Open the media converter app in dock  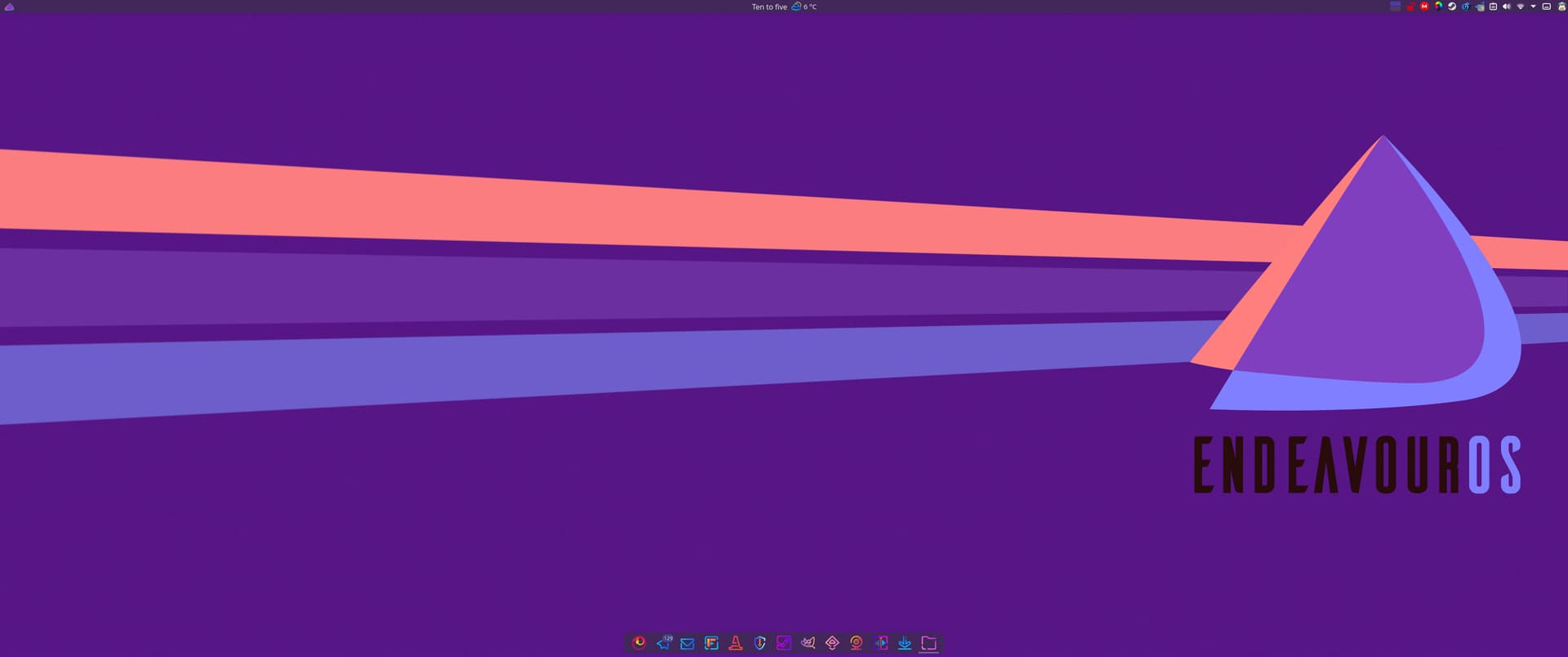pyautogui.click(x=880, y=643)
